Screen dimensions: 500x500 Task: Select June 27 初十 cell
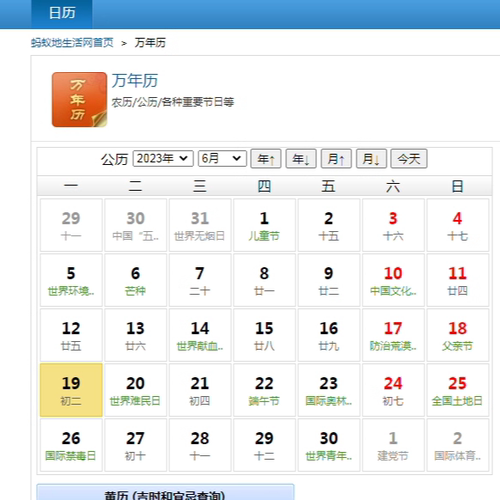[135, 445]
